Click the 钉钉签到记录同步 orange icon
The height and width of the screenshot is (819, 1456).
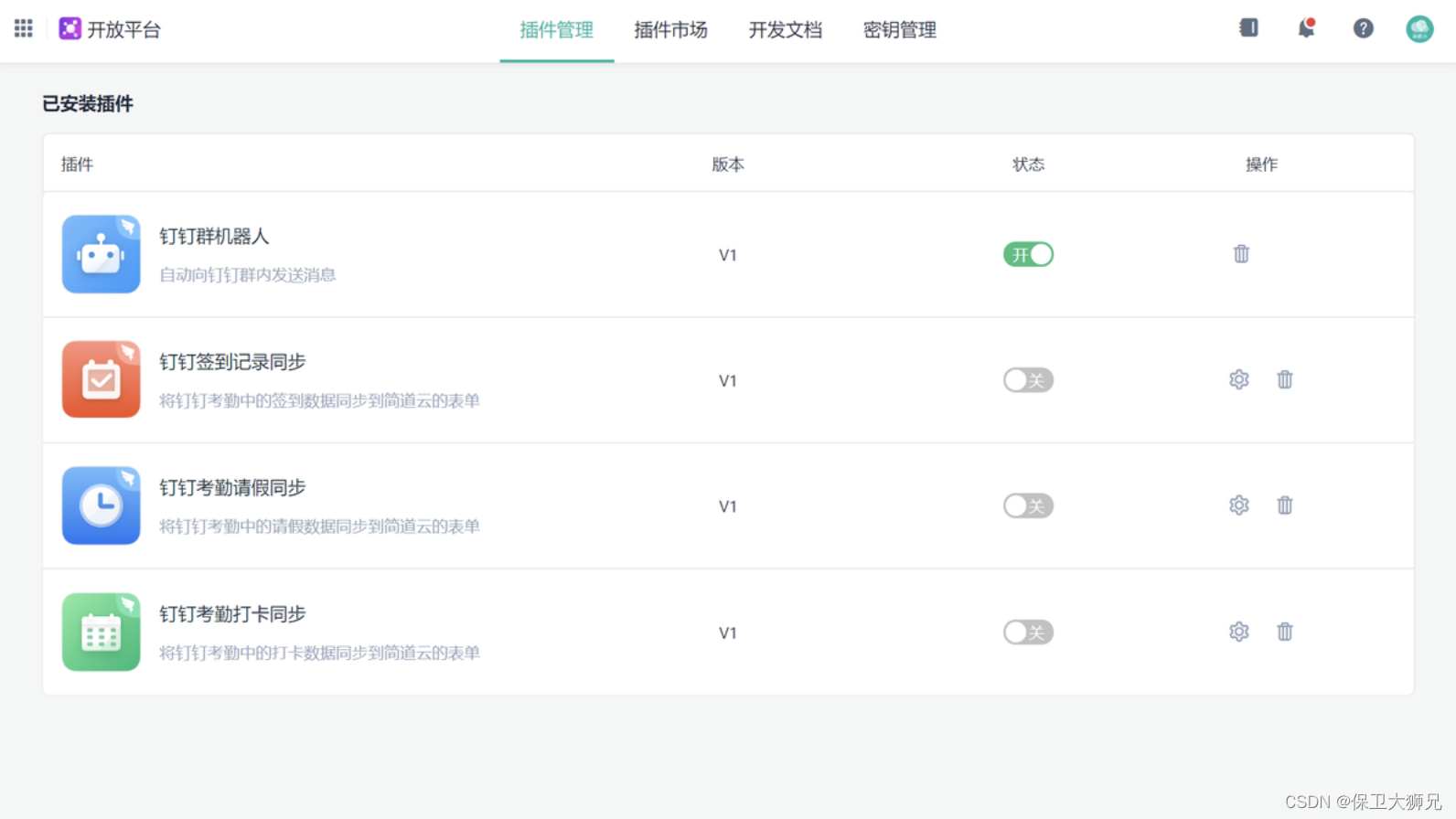tap(102, 379)
